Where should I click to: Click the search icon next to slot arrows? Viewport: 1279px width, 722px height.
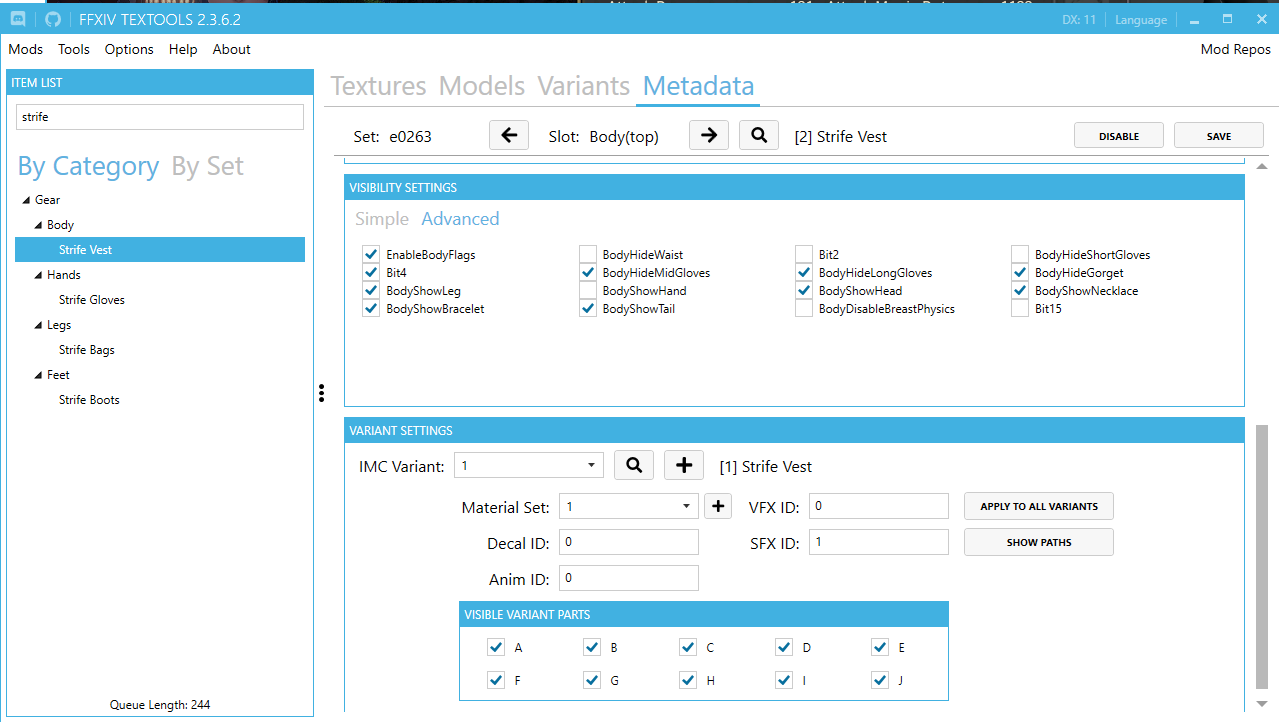pyautogui.click(x=759, y=135)
